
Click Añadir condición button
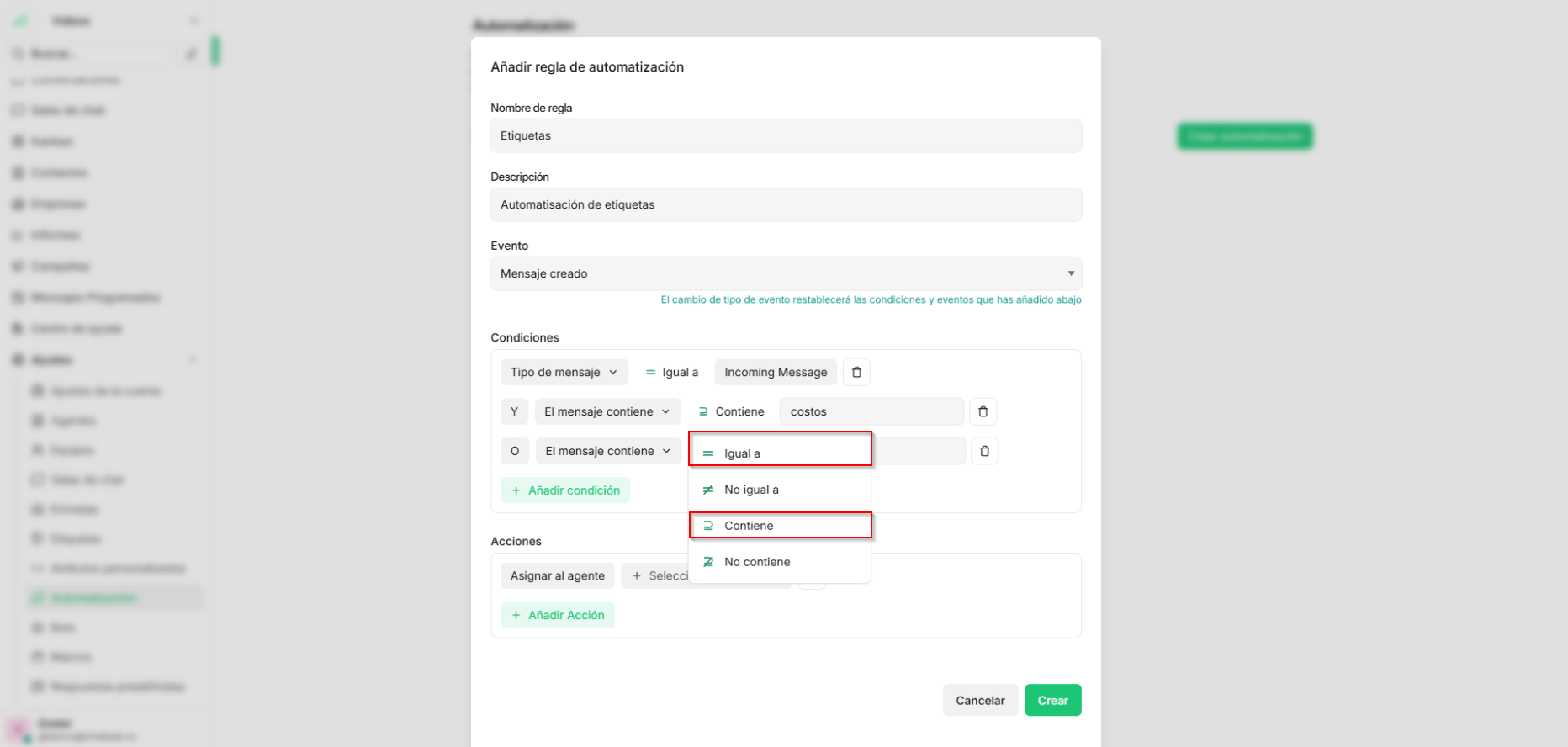(565, 490)
